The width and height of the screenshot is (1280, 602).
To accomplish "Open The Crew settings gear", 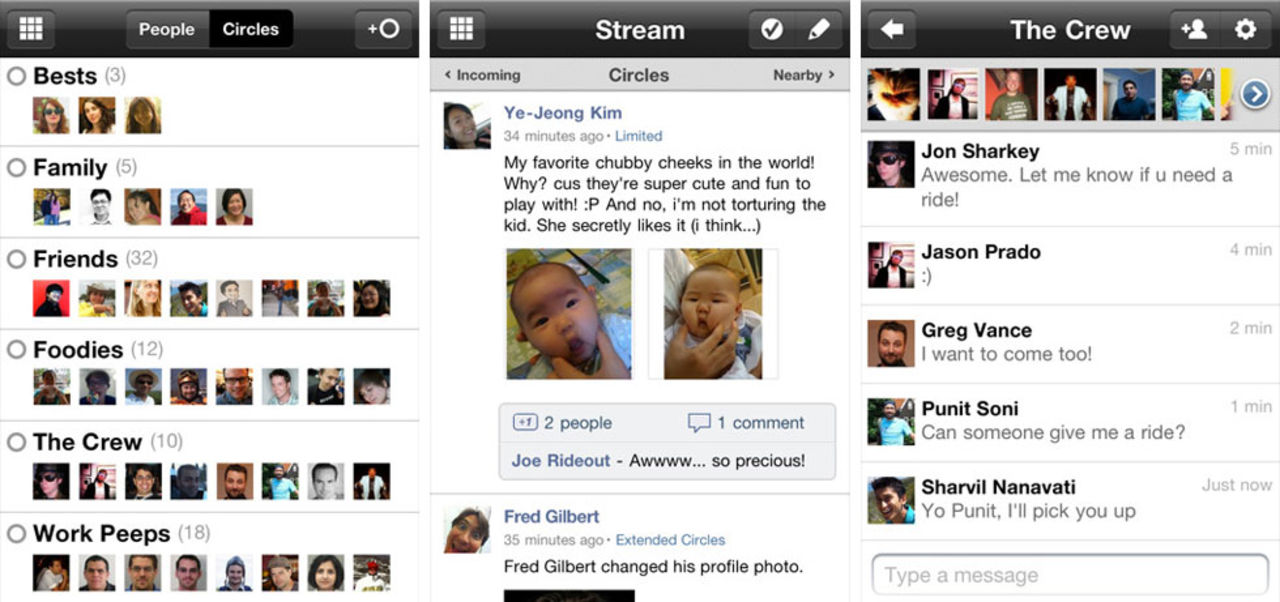I will (x=1248, y=28).
